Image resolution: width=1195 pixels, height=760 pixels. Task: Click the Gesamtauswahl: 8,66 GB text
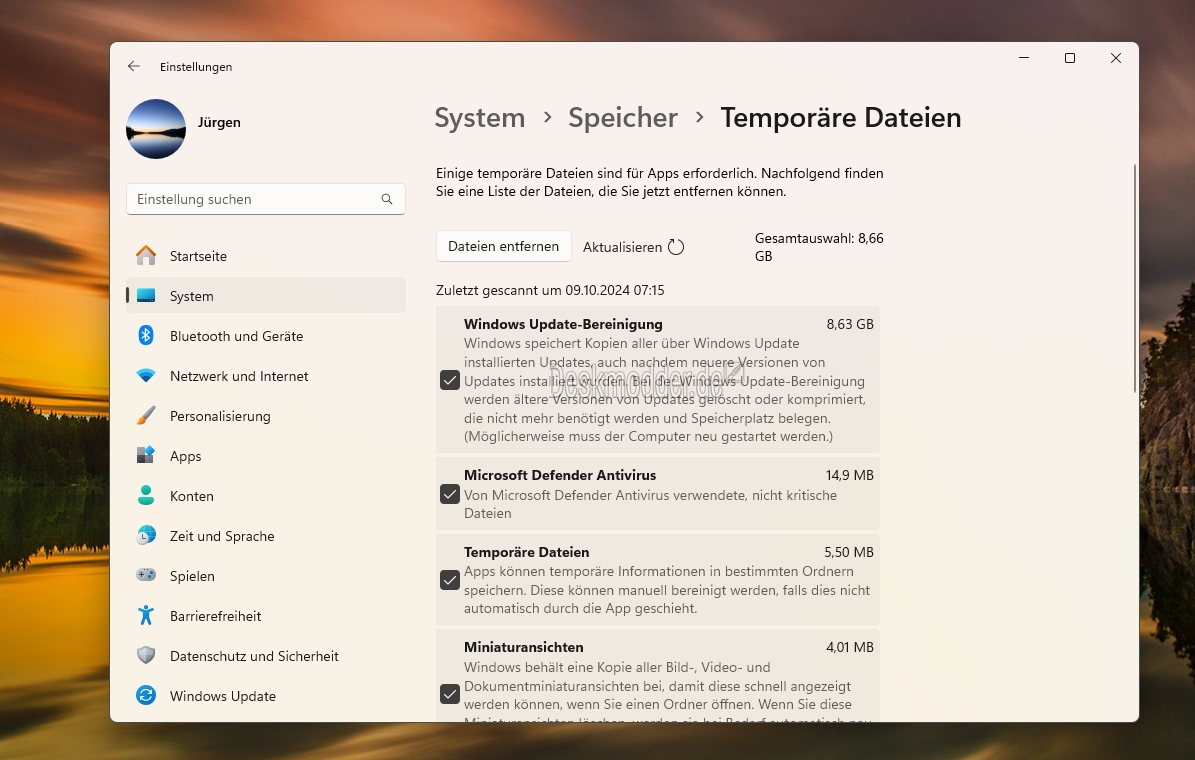(x=819, y=247)
